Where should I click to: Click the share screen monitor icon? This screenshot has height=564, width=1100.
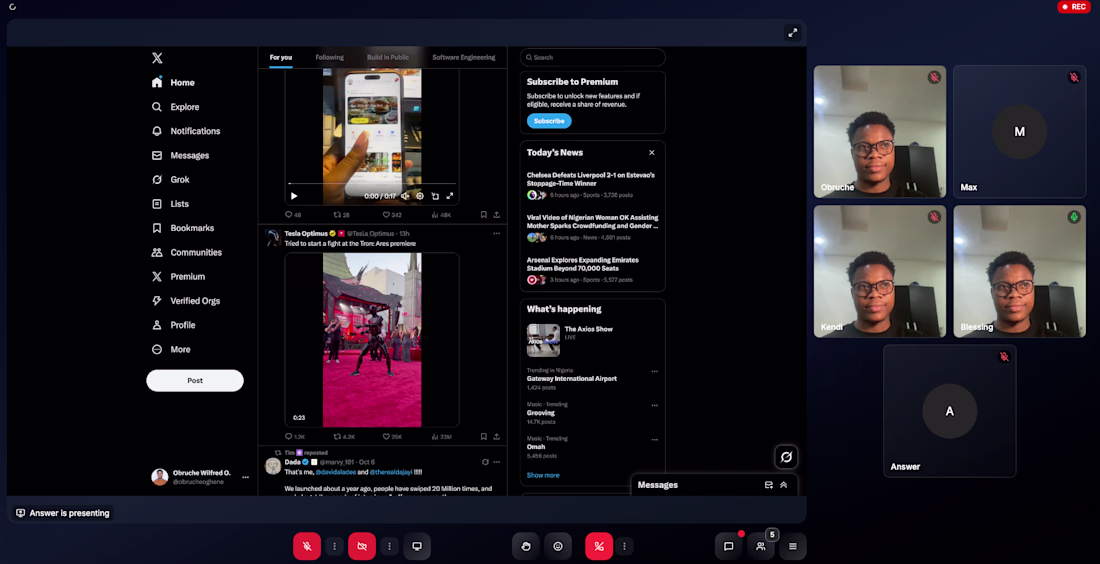coord(417,546)
